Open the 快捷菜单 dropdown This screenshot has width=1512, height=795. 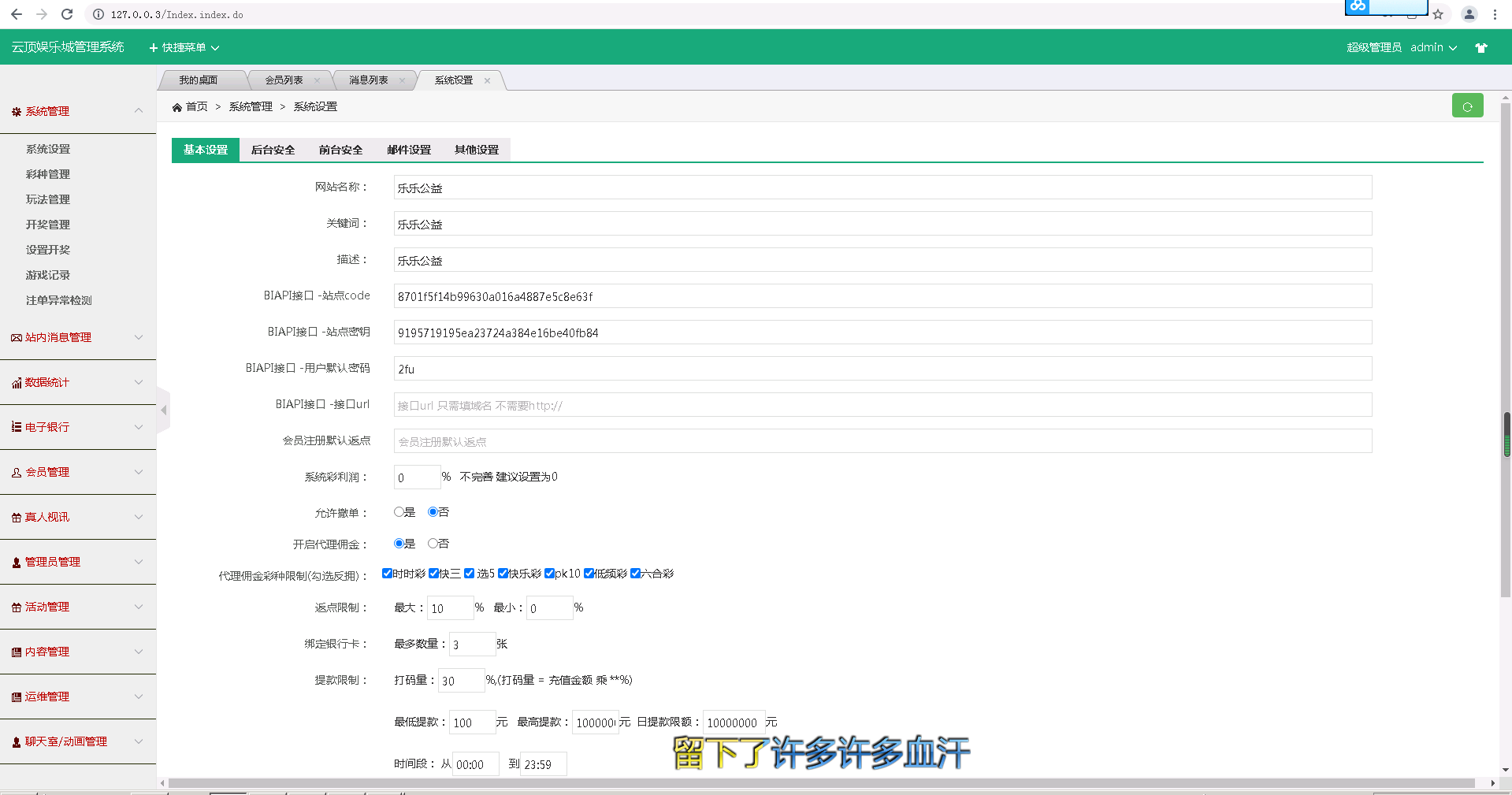(x=184, y=48)
